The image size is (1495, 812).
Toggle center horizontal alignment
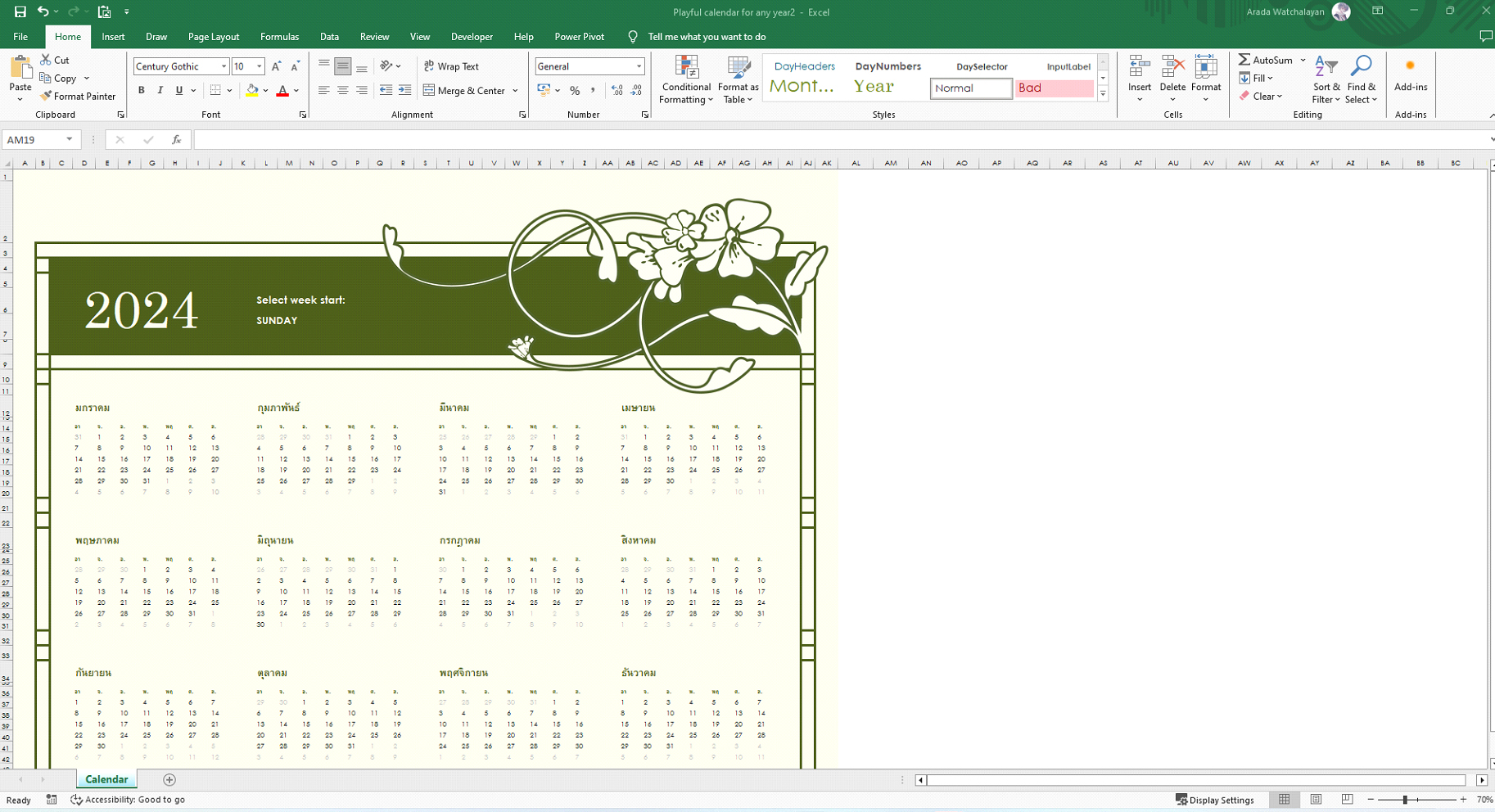pyautogui.click(x=343, y=90)
